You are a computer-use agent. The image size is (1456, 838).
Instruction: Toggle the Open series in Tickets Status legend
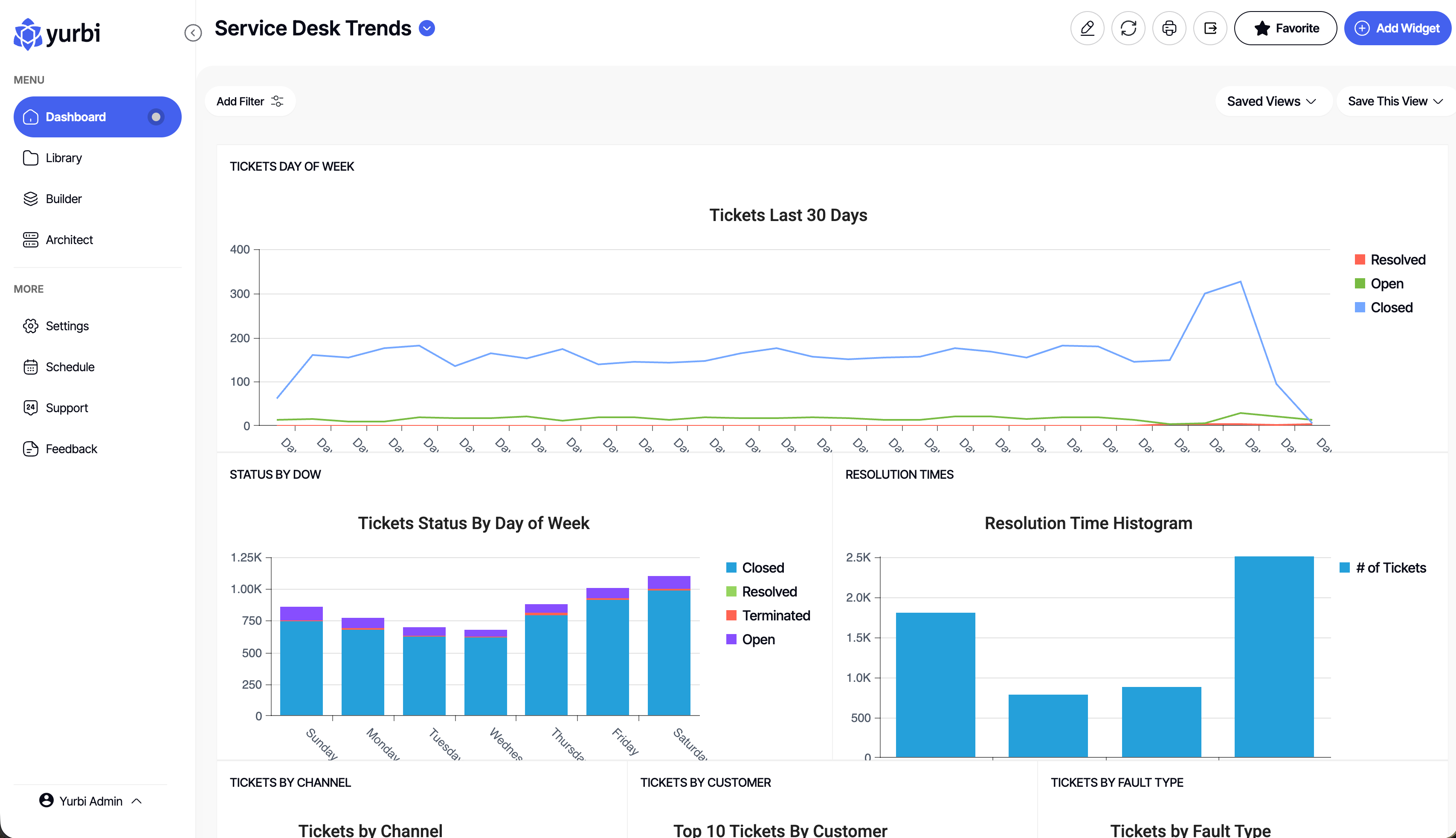click(758, 640)
